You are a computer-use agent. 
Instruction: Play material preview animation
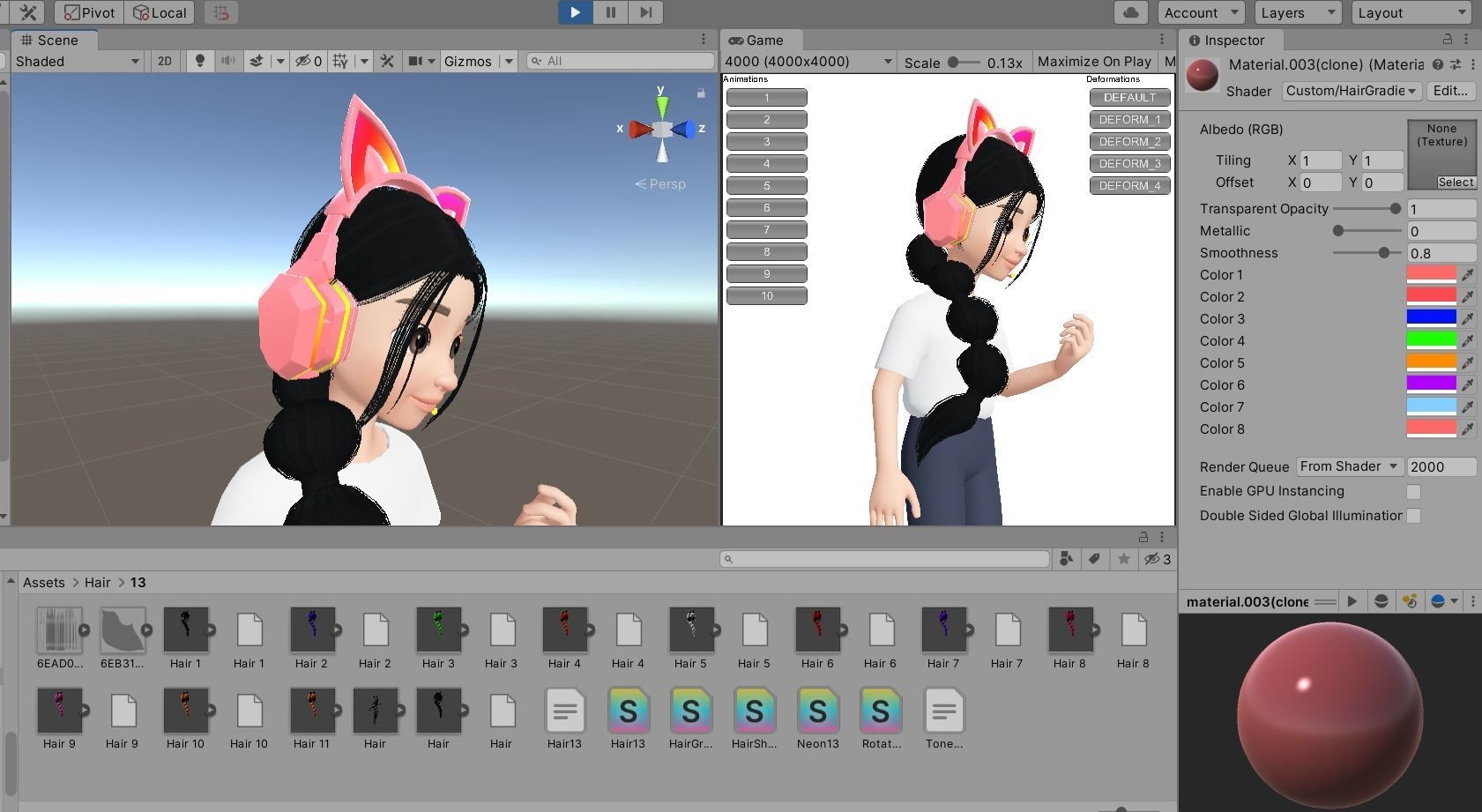point(1352,601)
